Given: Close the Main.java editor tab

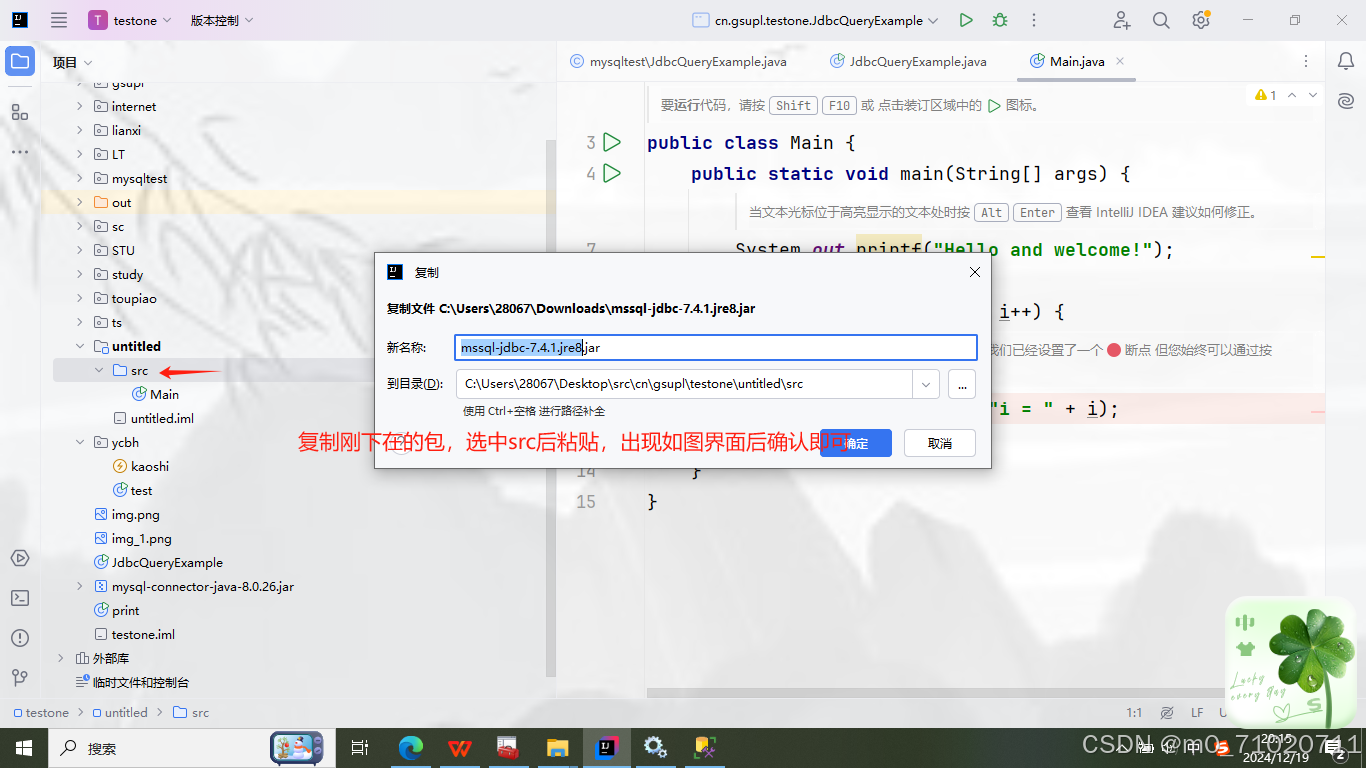Looking at the screenshot, I should pyautogui.click(x=1120, y=61).
